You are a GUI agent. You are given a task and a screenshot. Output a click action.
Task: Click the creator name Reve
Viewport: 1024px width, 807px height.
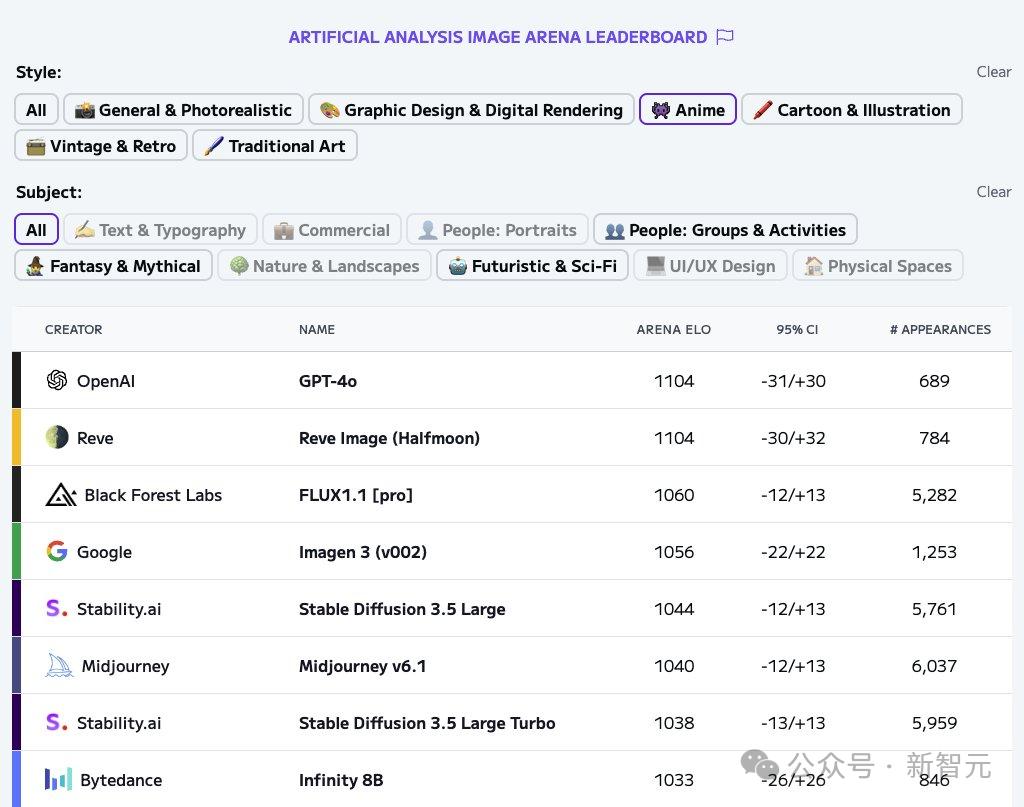[x=95, y=438]
